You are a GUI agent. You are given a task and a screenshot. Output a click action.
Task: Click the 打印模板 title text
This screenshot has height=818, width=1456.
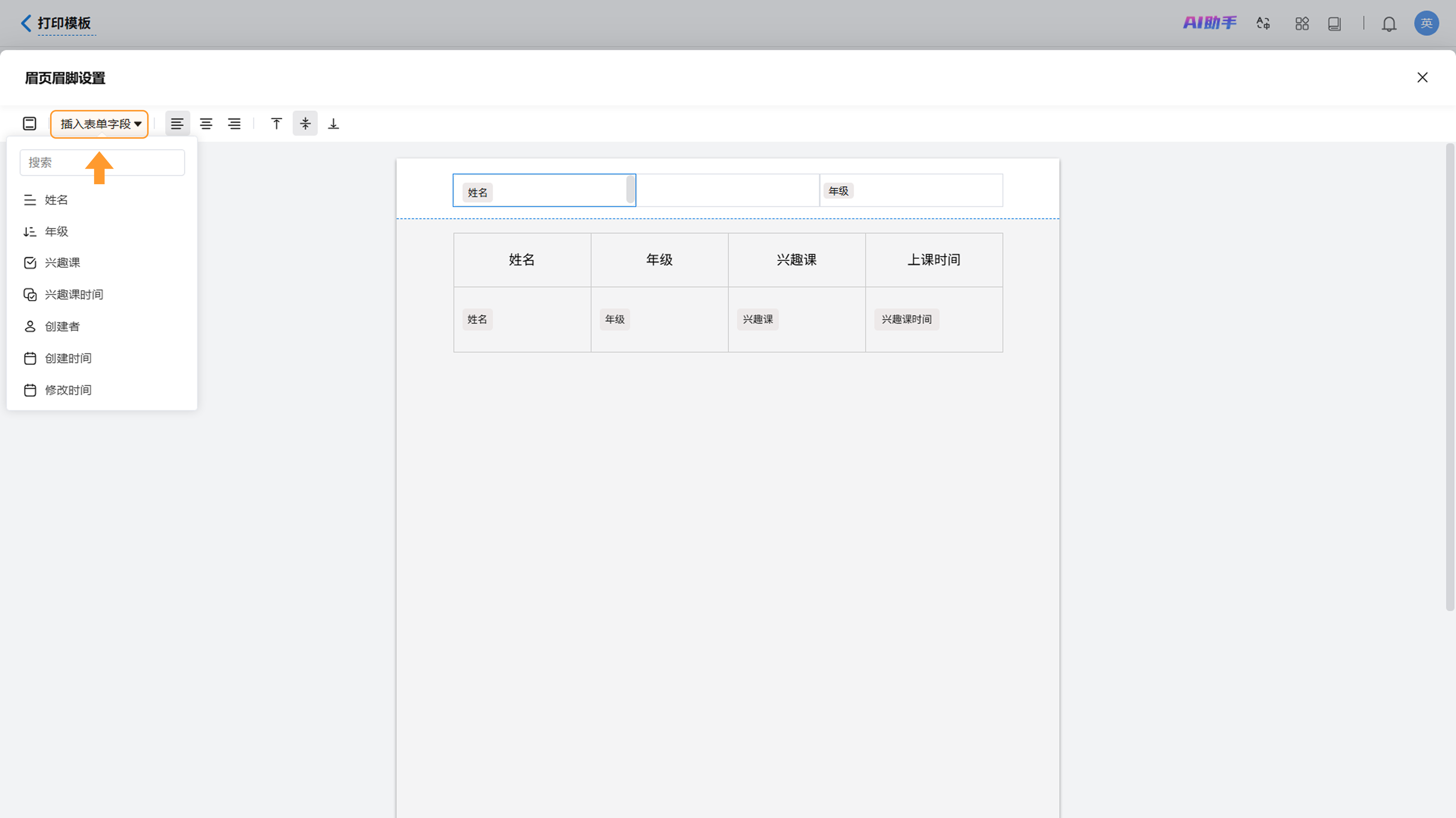(x=64, y=23)
